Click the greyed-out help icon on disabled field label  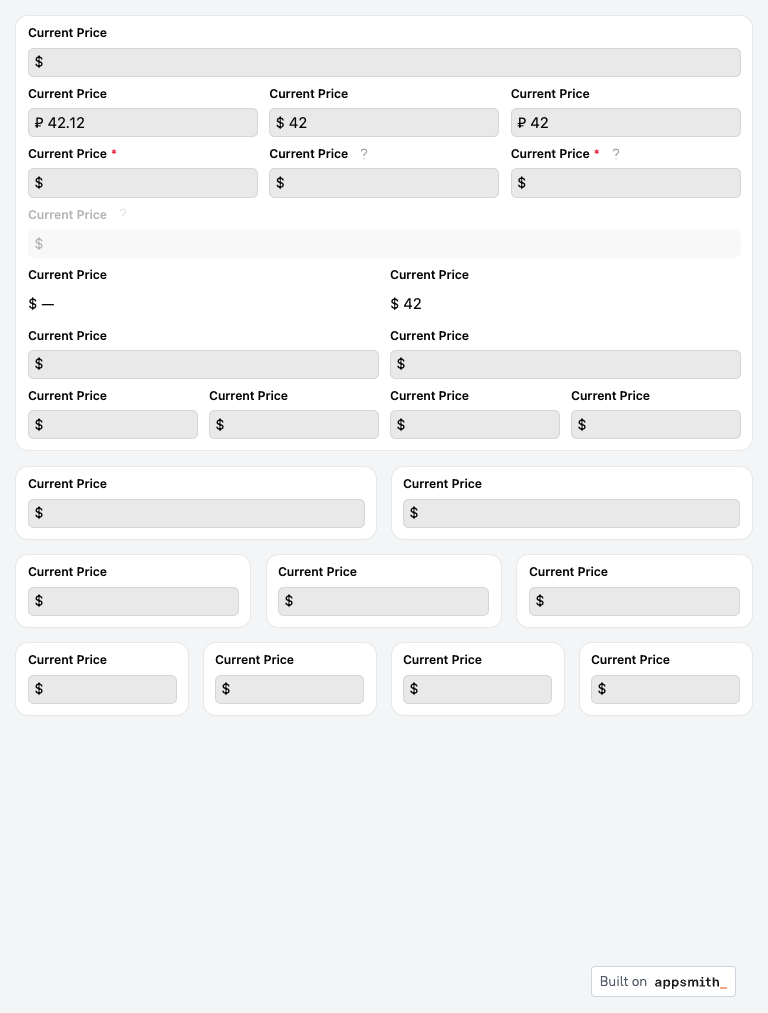pos(123,214)
